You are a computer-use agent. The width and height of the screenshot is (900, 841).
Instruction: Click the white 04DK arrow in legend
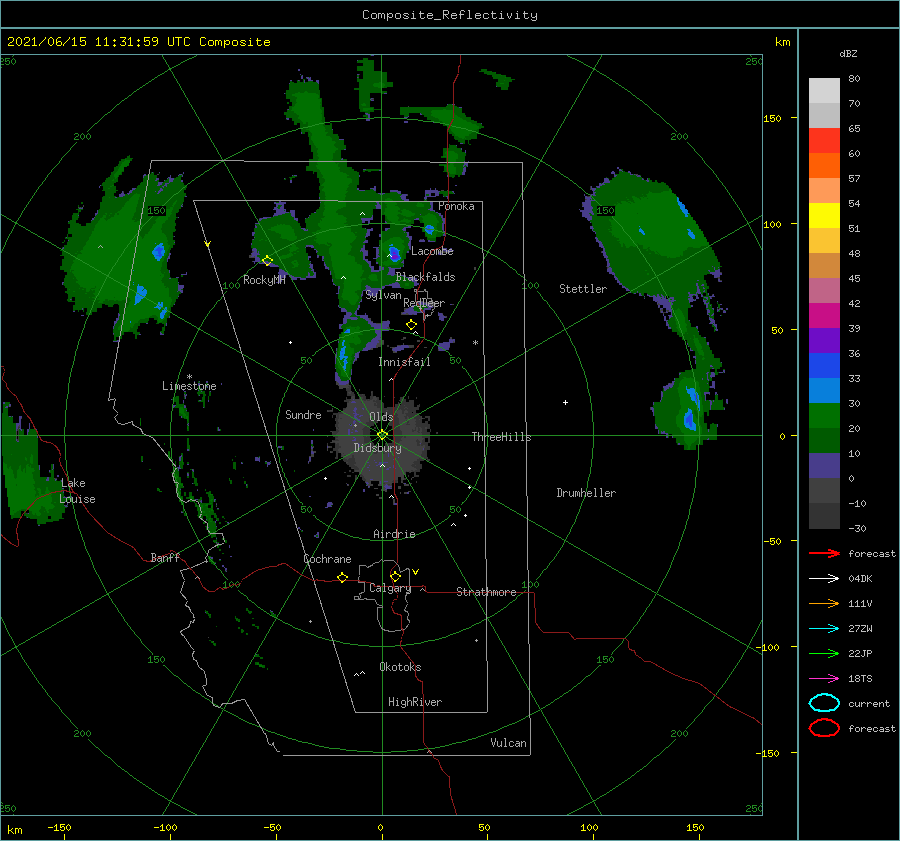[x=824, y=578]
